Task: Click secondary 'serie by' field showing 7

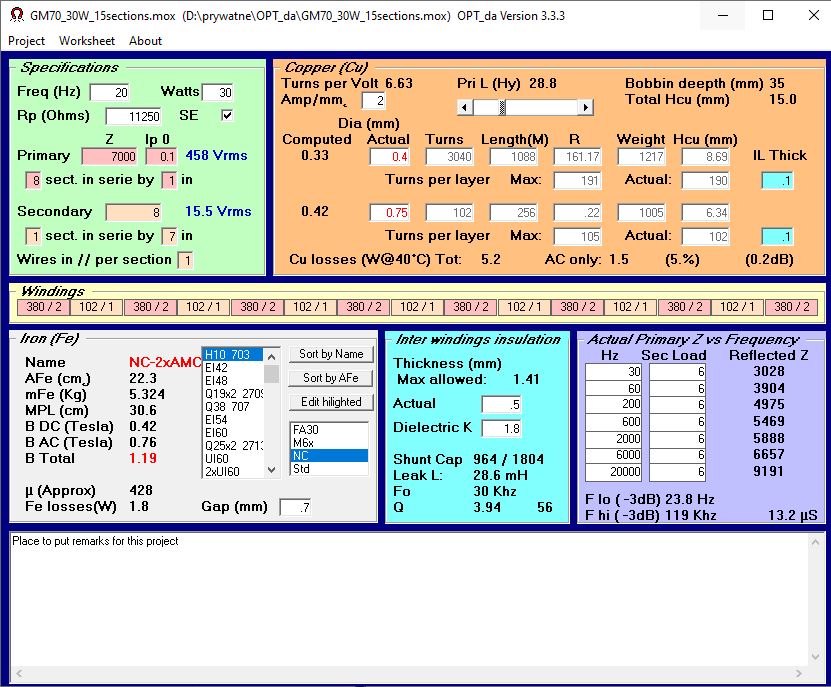Action: [169, 236]
